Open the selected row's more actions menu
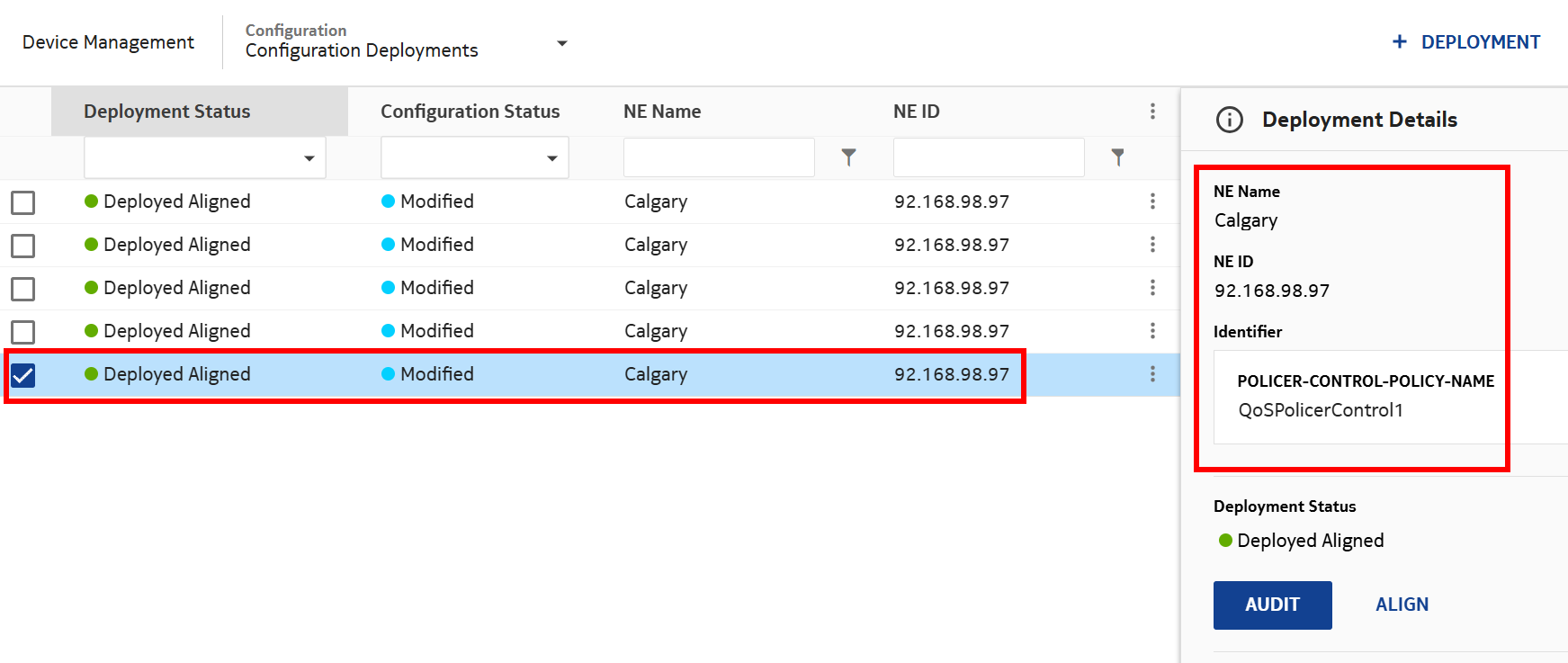 (x=1152, y=374)
